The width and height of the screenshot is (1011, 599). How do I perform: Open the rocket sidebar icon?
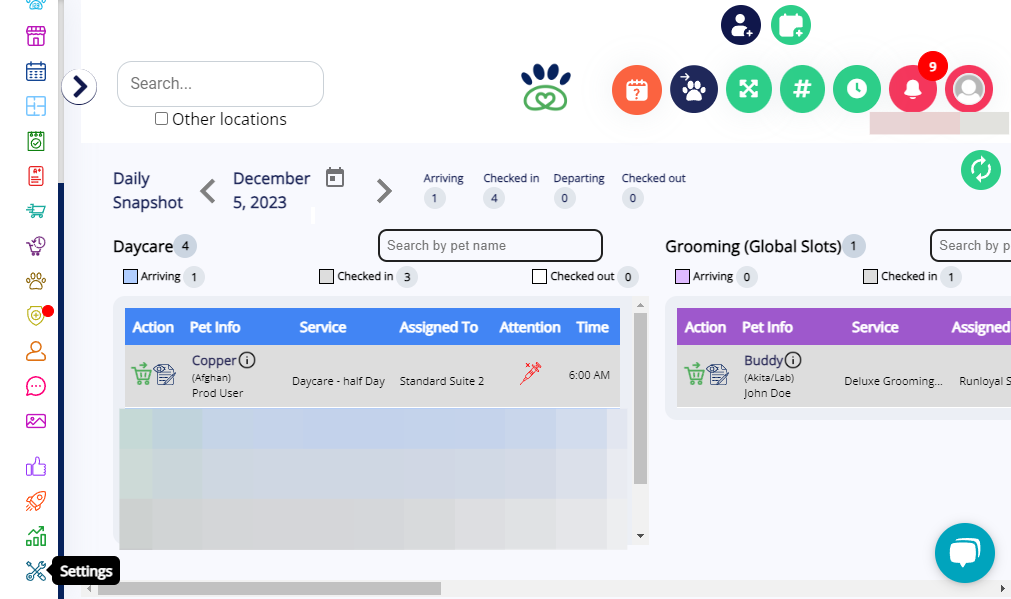[36, 501]
